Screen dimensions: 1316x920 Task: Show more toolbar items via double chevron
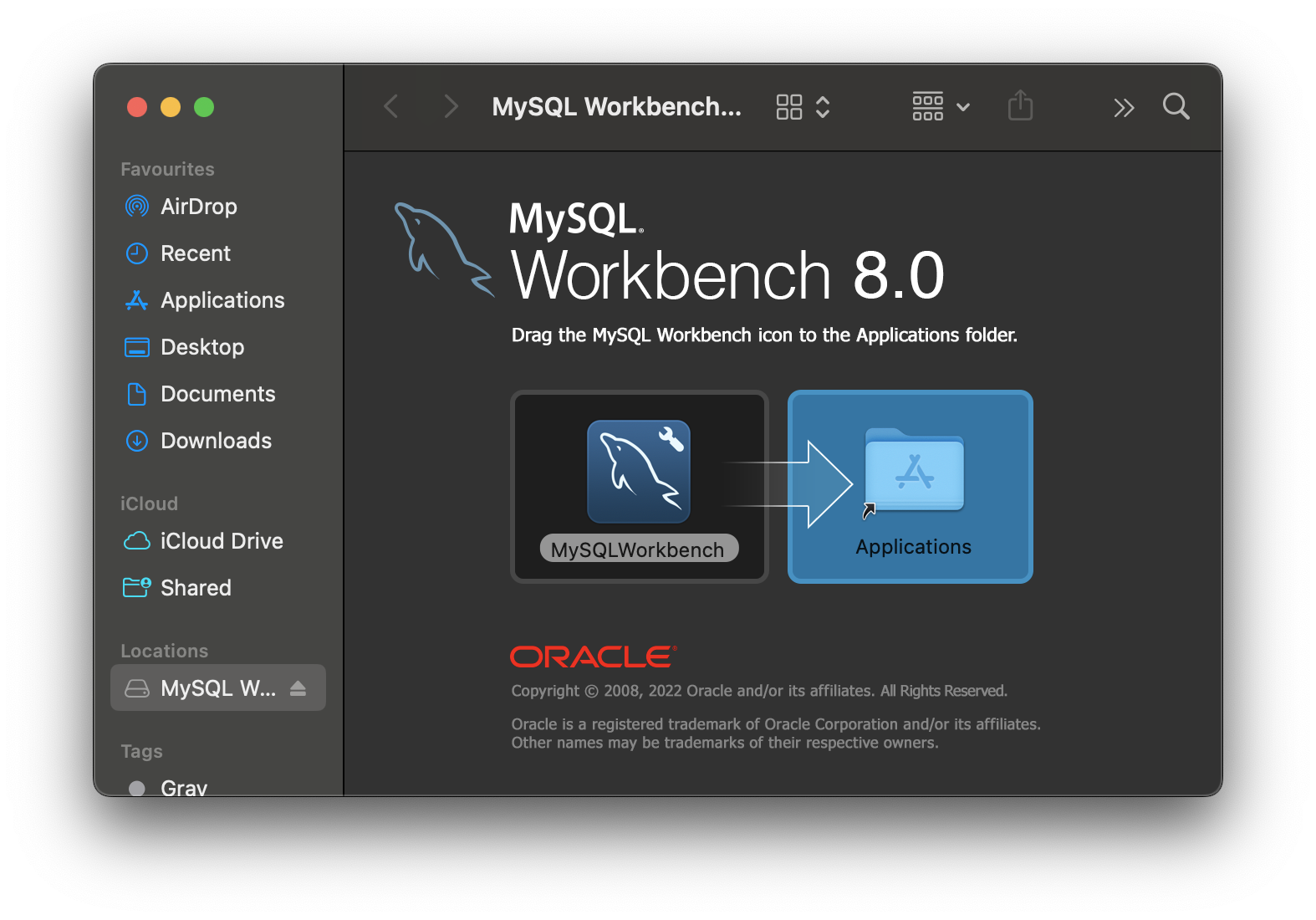pos(1124,107)
